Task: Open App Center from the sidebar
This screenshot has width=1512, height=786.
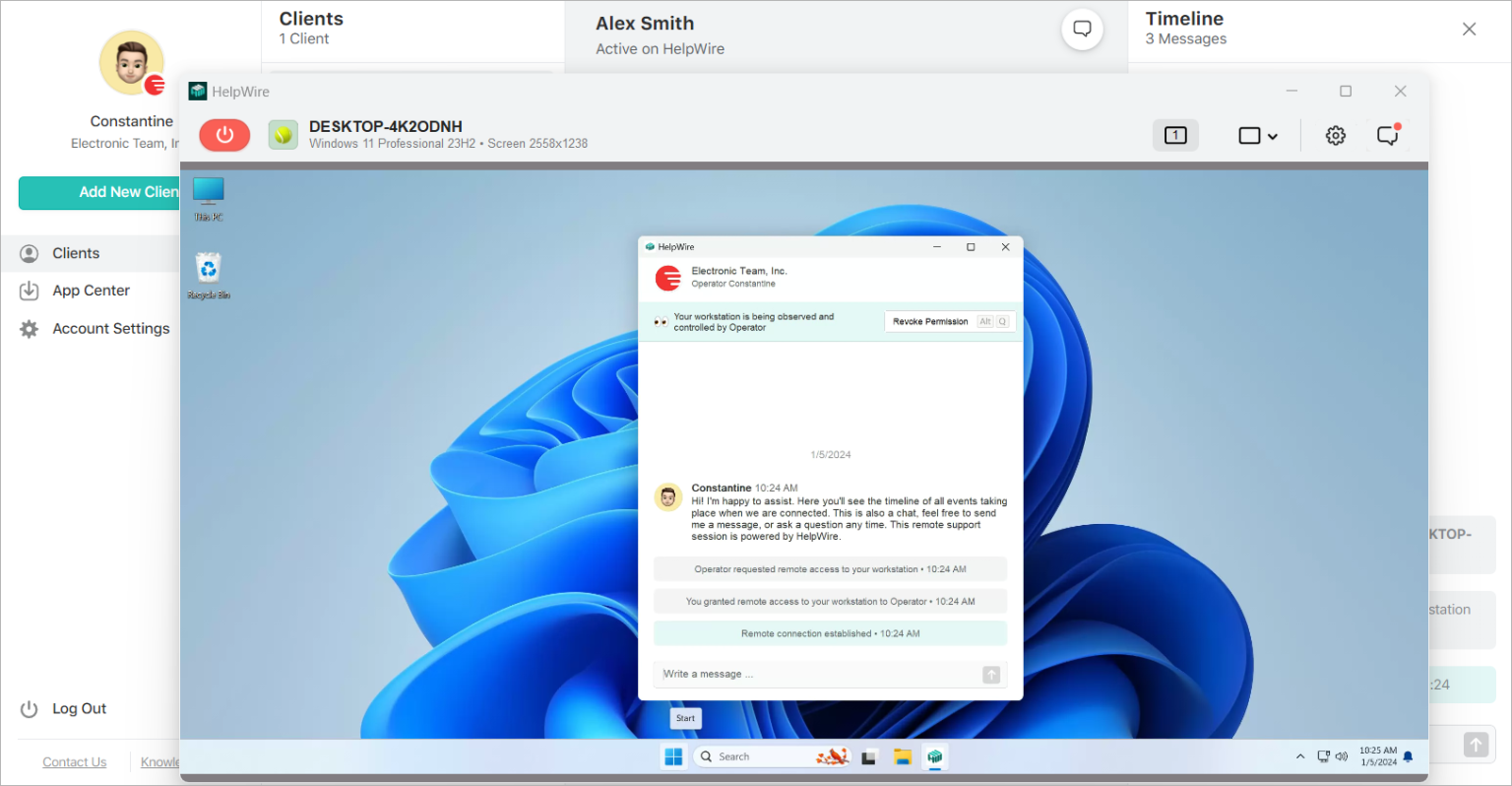Action: [x=91, y=291]
